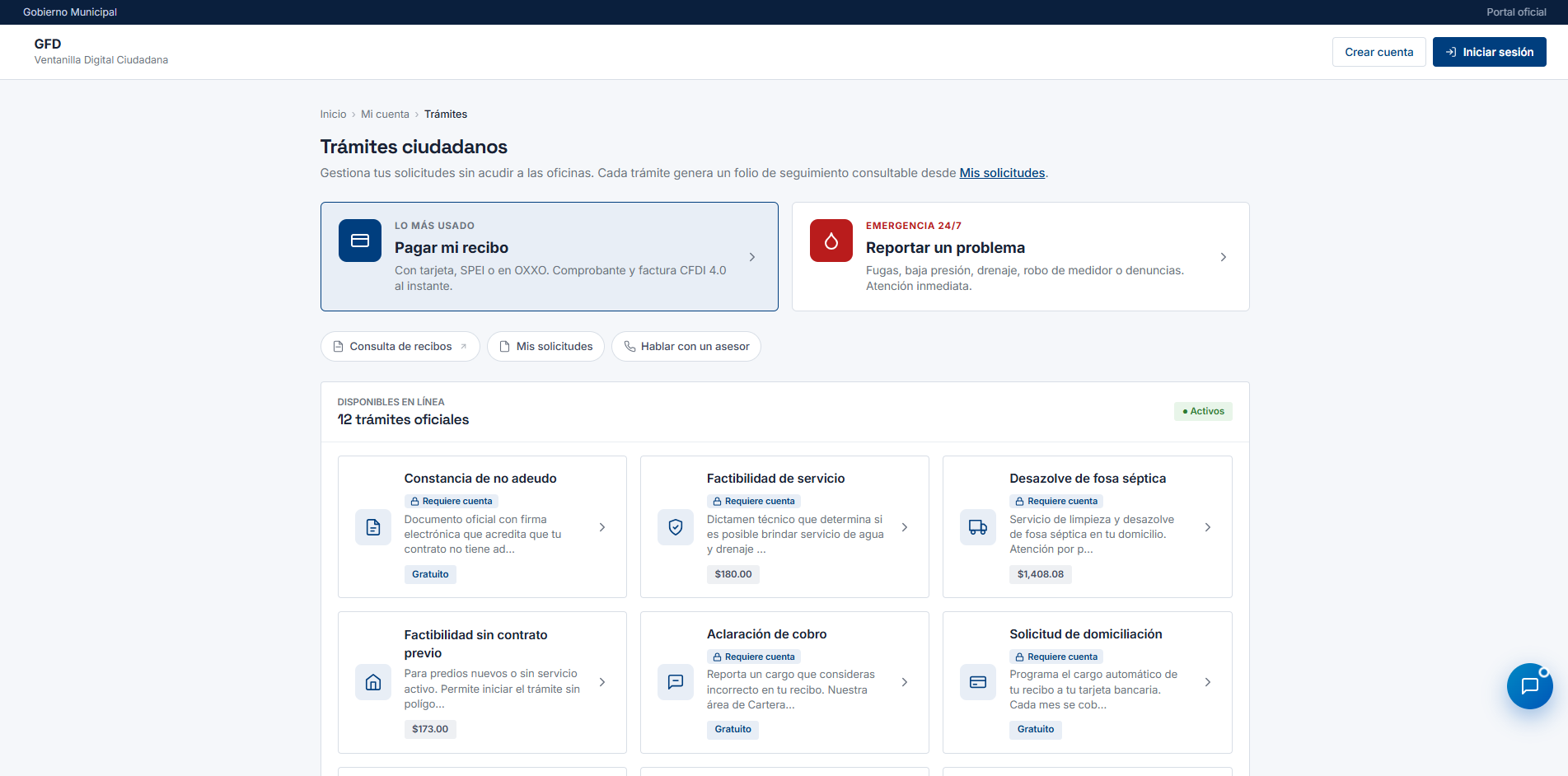Click the document icon for Constancia de no adeudo
Image resolution: width=1568 pixels, height=776 pixels.
coord(373,527)
